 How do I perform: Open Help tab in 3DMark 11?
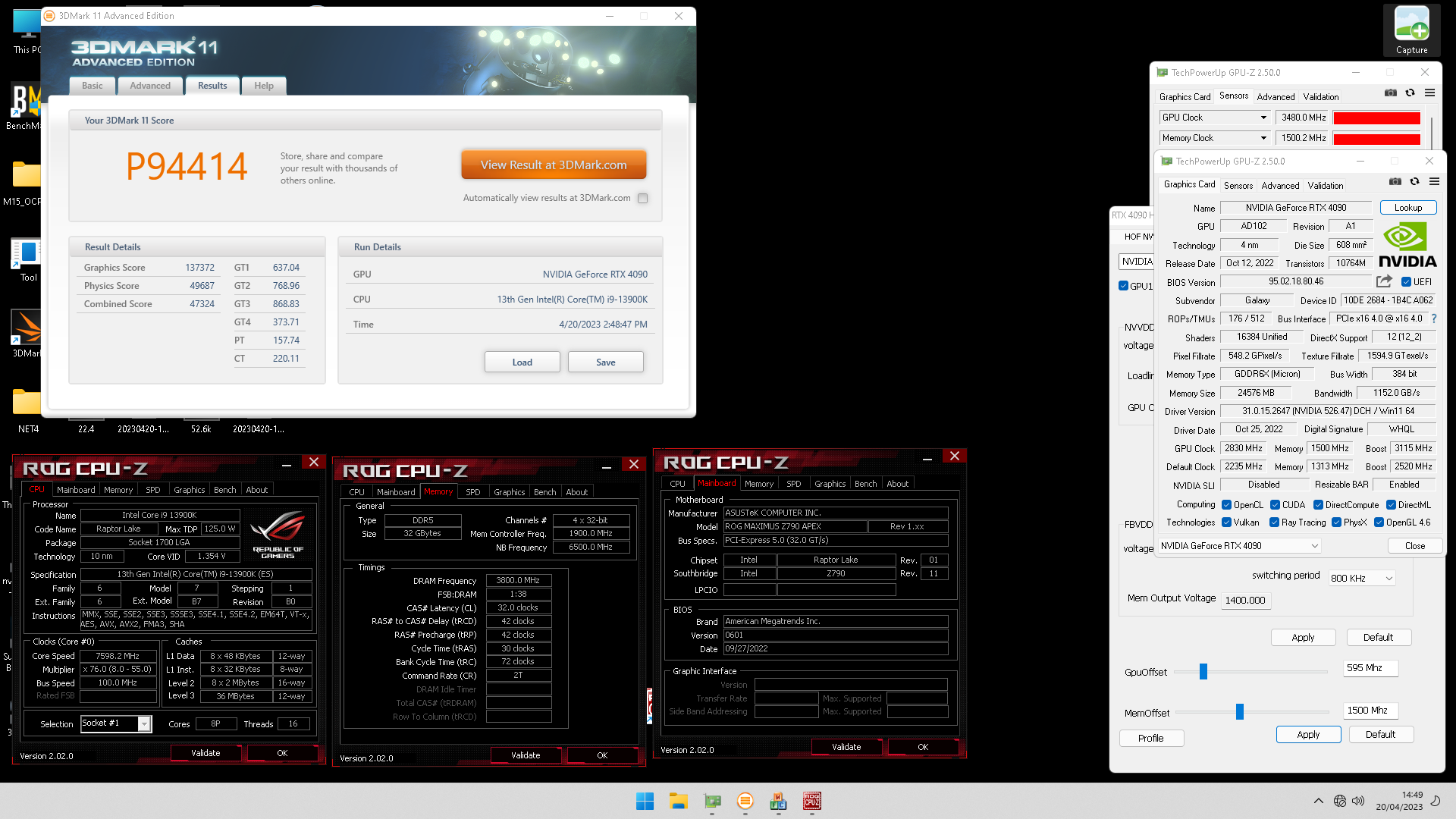coord(264,86)
